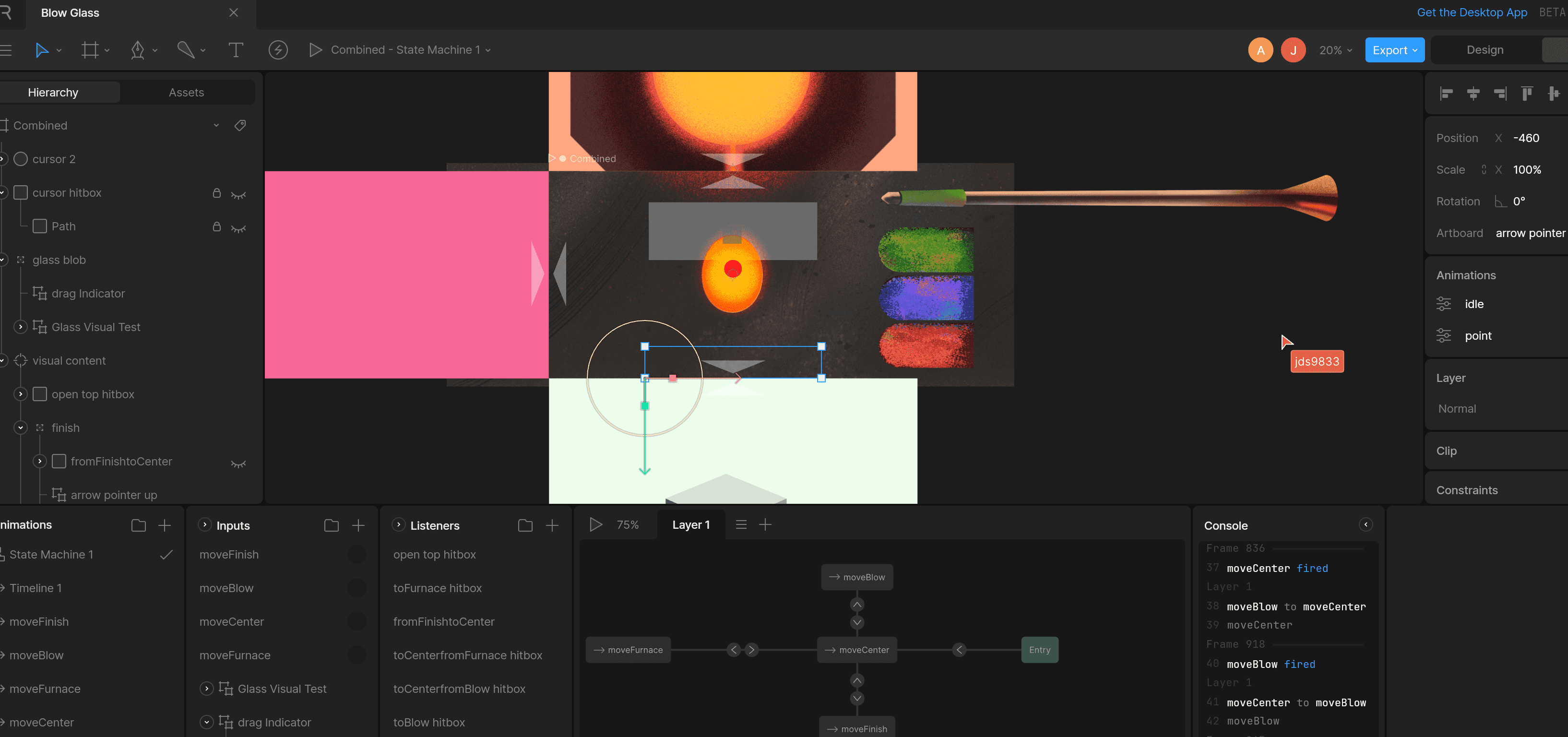Select the Artboard tool
1568x737 pixels.
point(90,50)
